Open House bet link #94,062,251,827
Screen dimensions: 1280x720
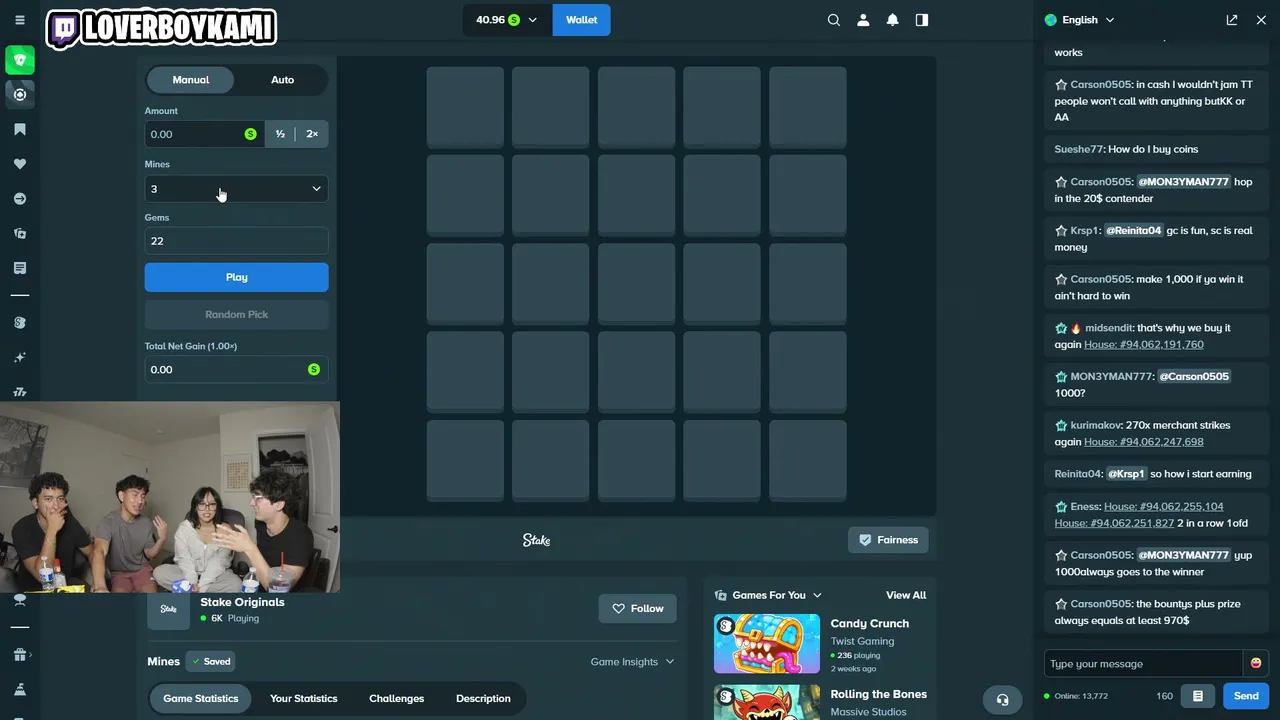(x=1114, y=523)
